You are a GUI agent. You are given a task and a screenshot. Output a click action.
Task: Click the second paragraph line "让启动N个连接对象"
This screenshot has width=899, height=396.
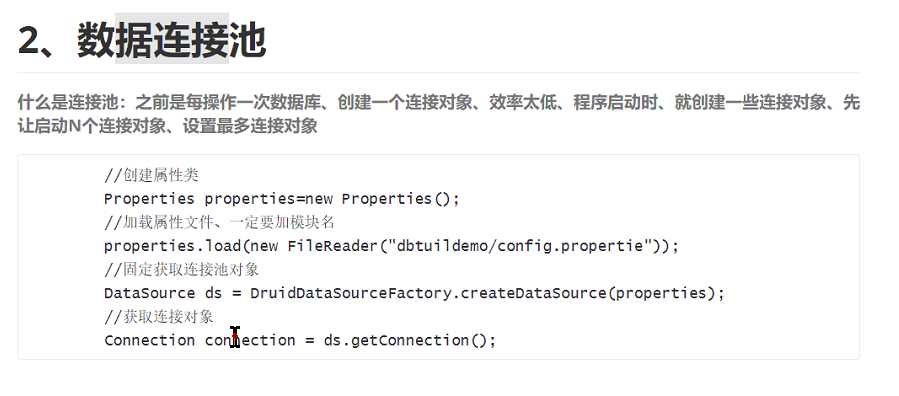(167, 126)
